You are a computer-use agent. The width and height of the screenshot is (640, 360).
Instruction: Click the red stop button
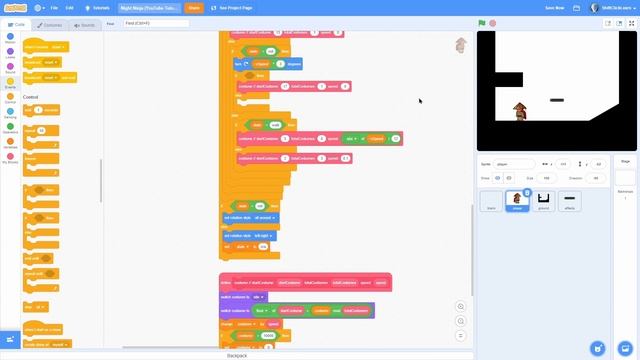pos(493,23)
